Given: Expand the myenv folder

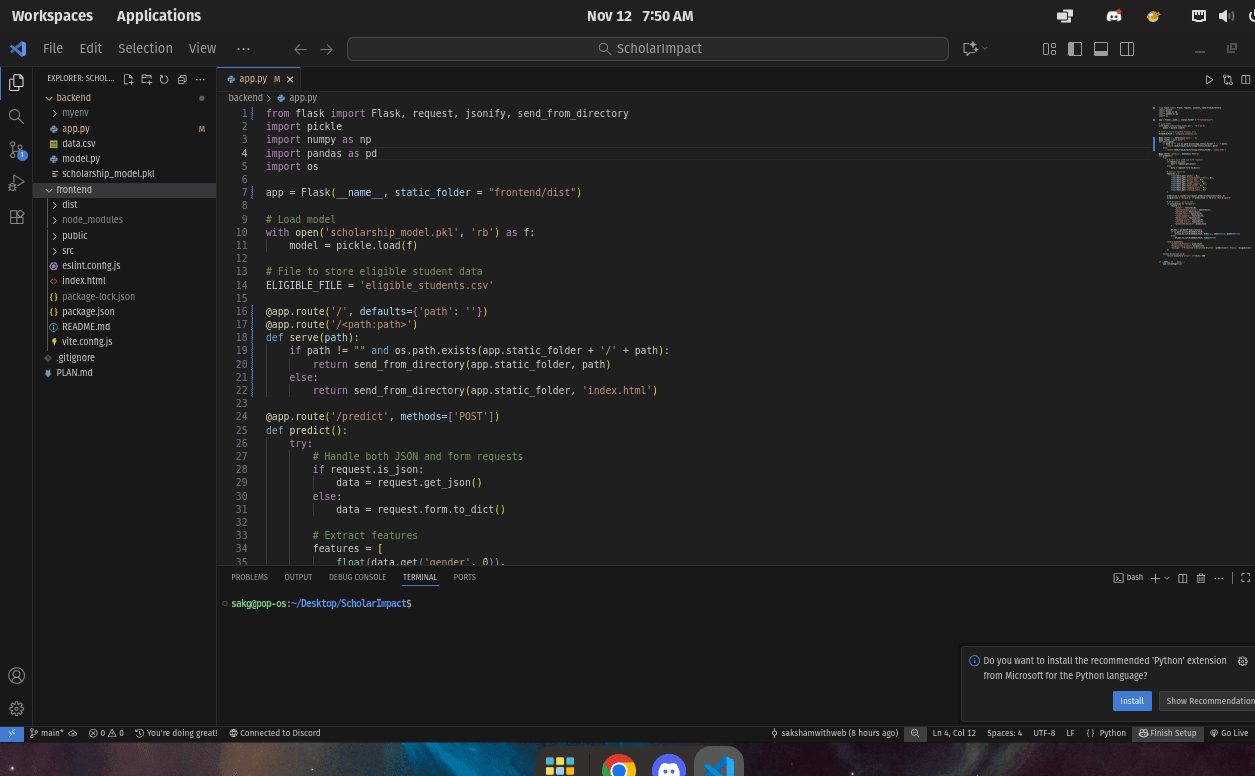Looking at the screenshot, I should click(75, 113).
